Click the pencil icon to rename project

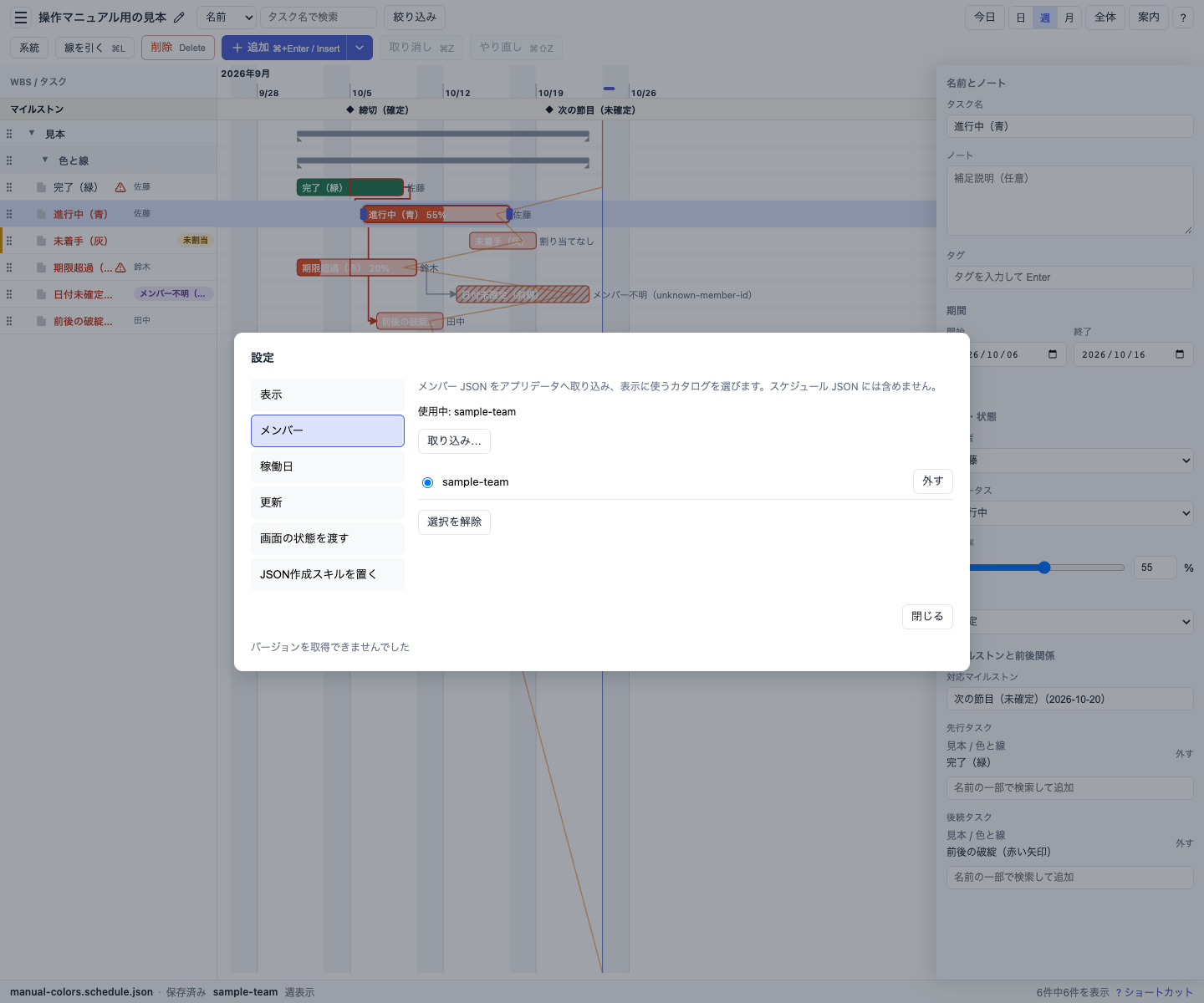coord(179,18)
